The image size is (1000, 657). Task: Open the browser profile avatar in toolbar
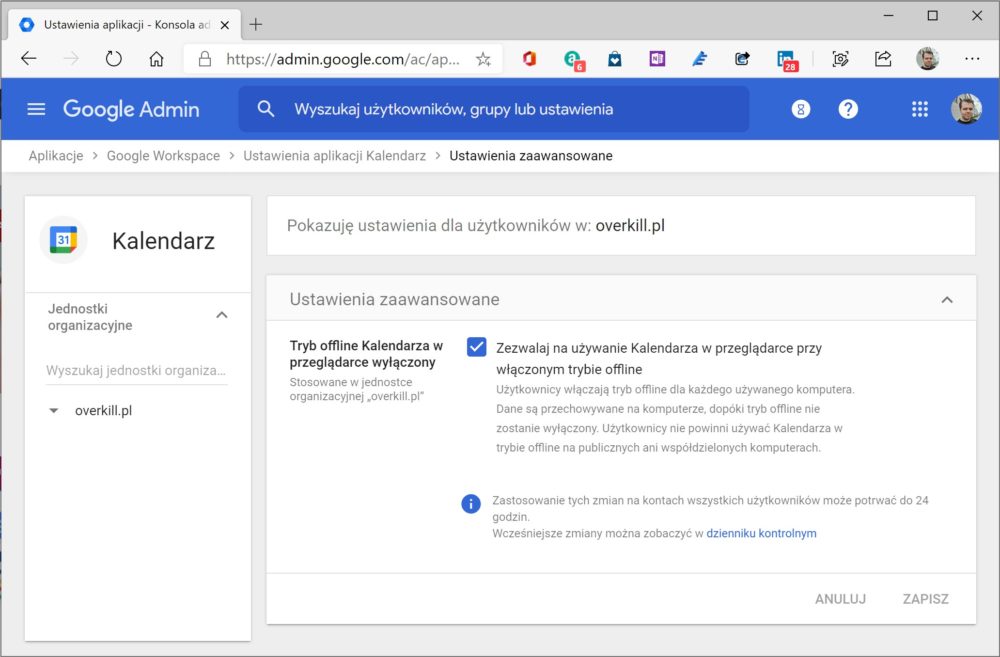pos(927,59)
